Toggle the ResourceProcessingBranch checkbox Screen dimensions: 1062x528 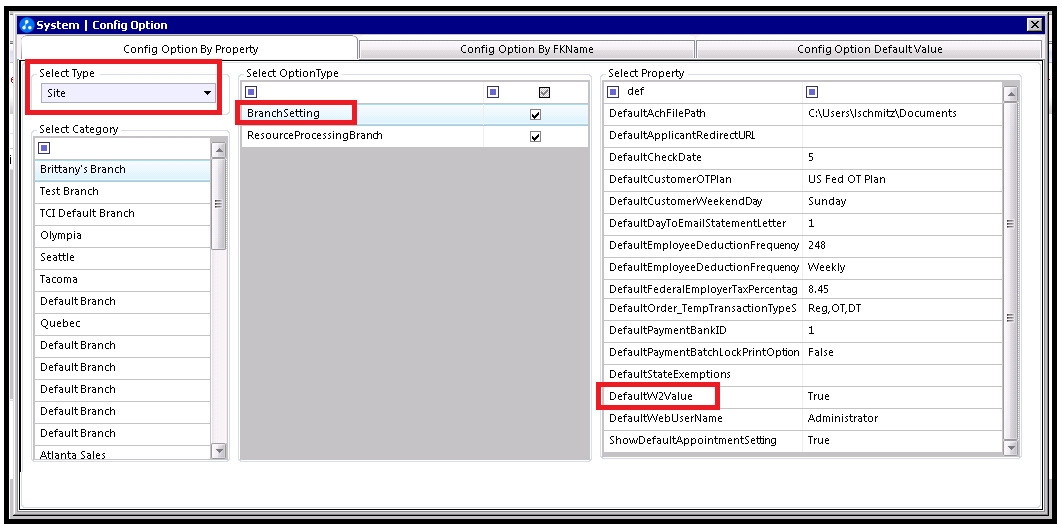tap(536, 136)
